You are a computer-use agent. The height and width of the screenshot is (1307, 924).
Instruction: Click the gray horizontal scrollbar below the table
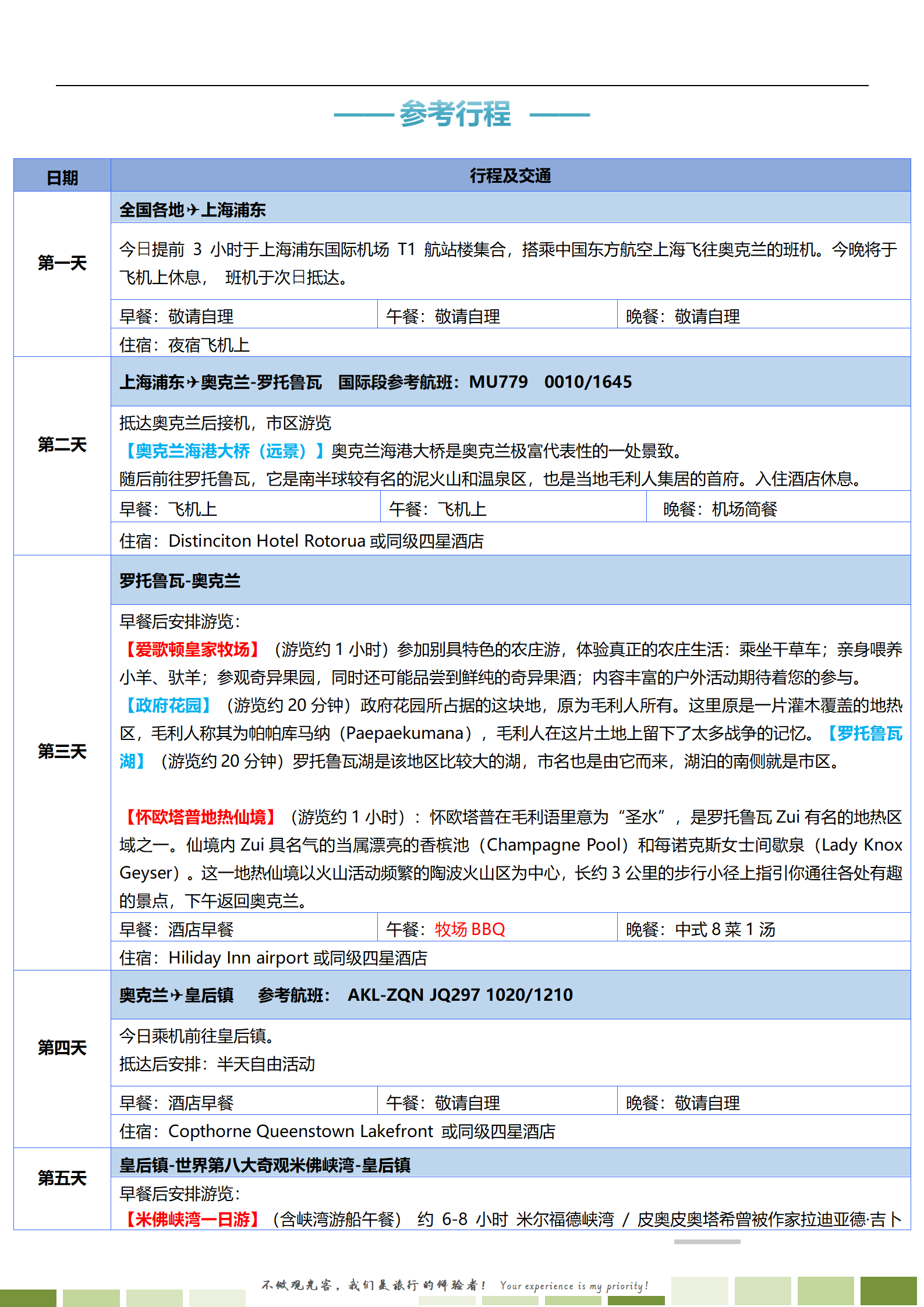point(707,1242)
